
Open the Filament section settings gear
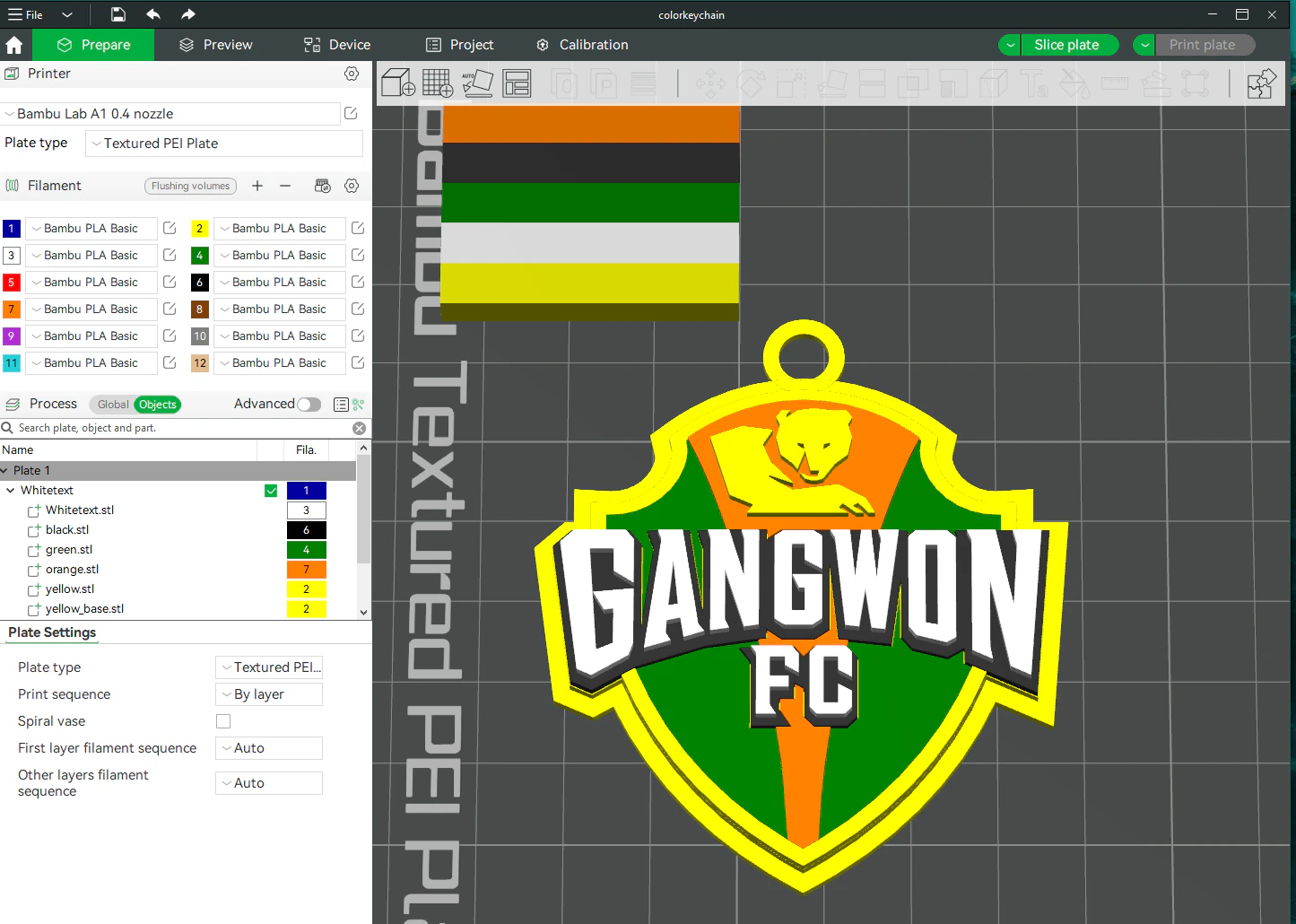point(352,186)
